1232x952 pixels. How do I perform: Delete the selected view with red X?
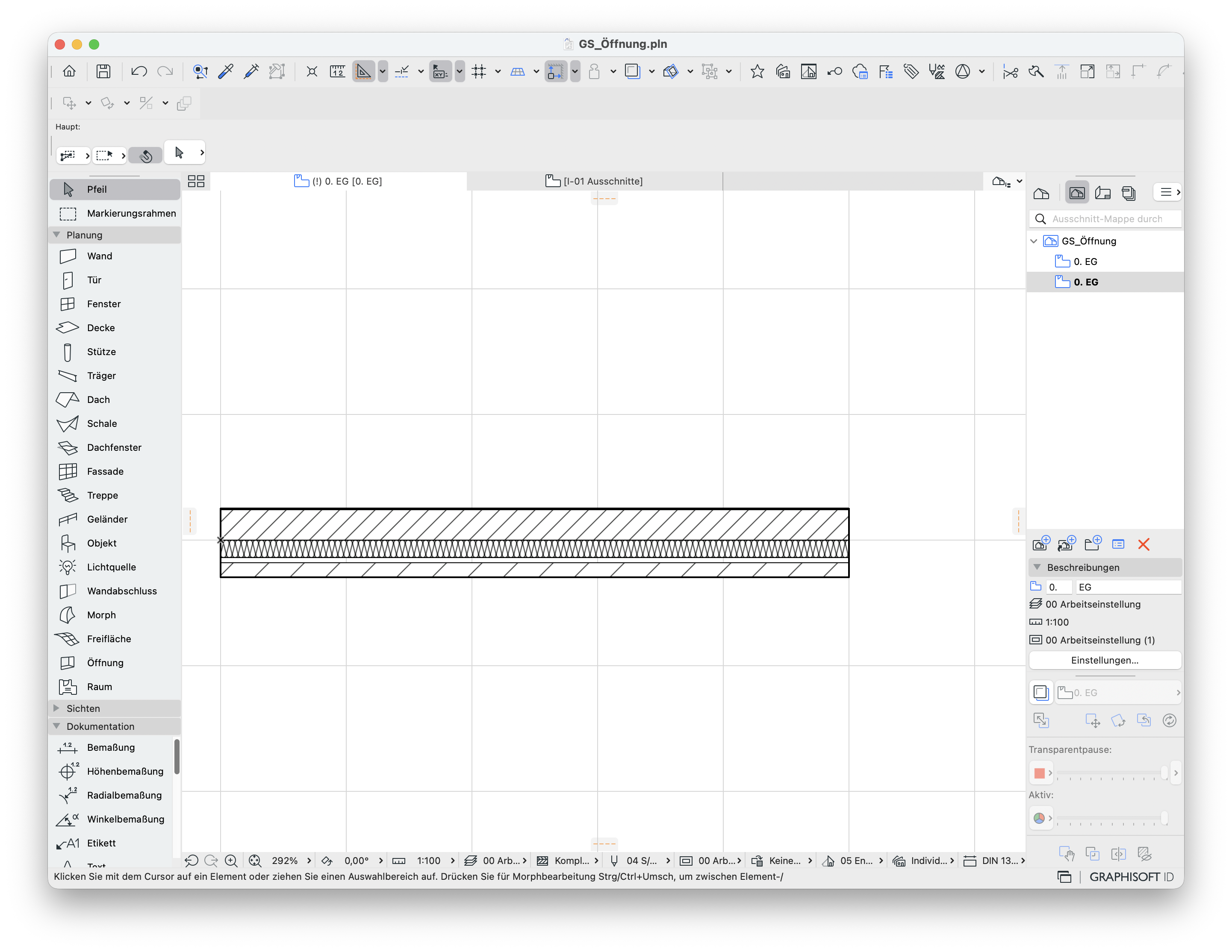1144,544
